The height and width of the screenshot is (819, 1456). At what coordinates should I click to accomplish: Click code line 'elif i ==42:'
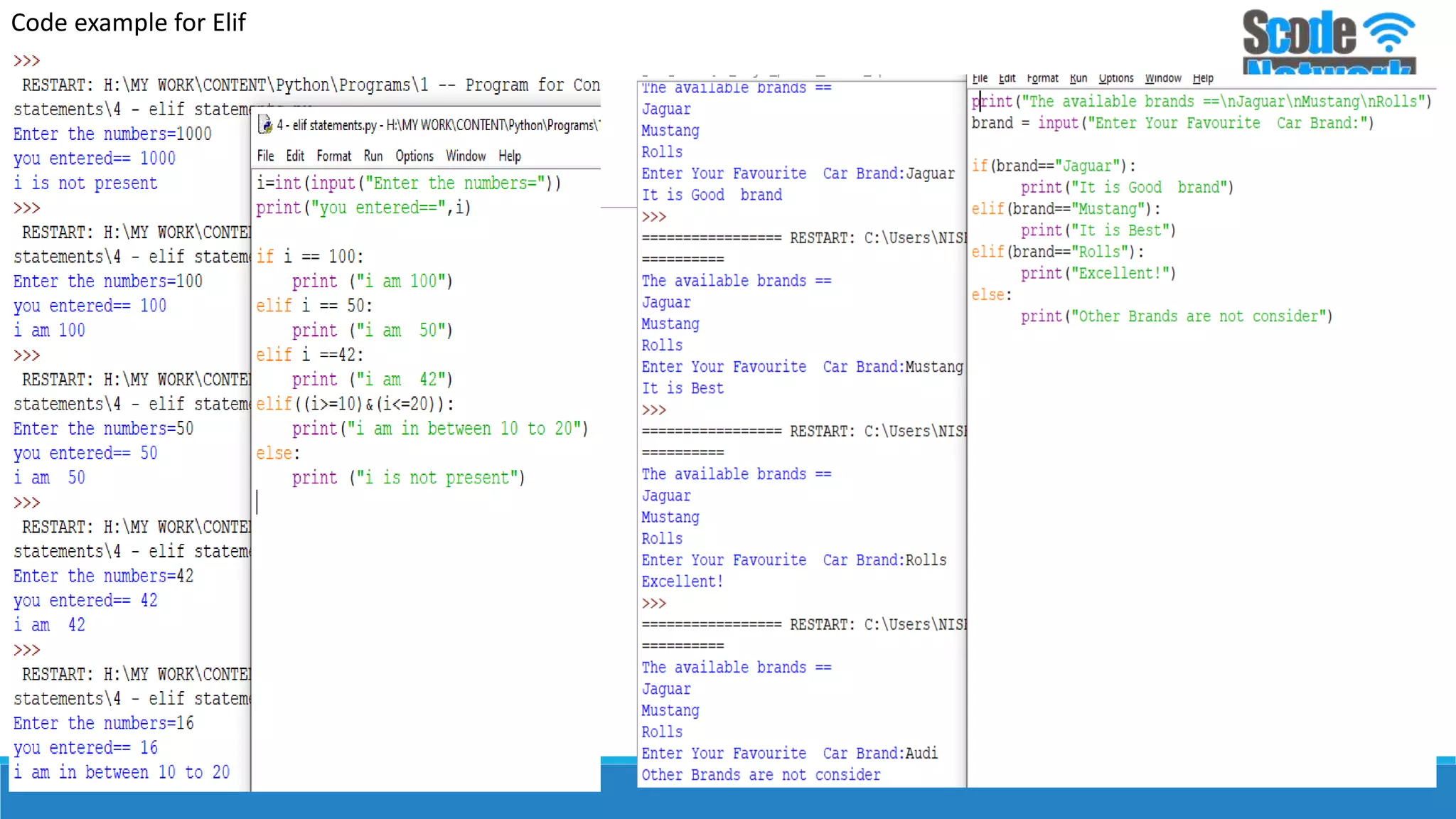[x=310, y=355]
